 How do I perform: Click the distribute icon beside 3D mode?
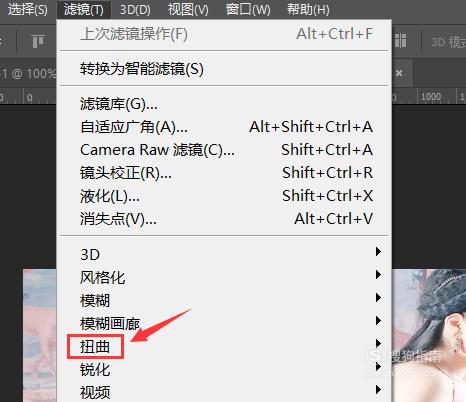[x=400, y=41]
